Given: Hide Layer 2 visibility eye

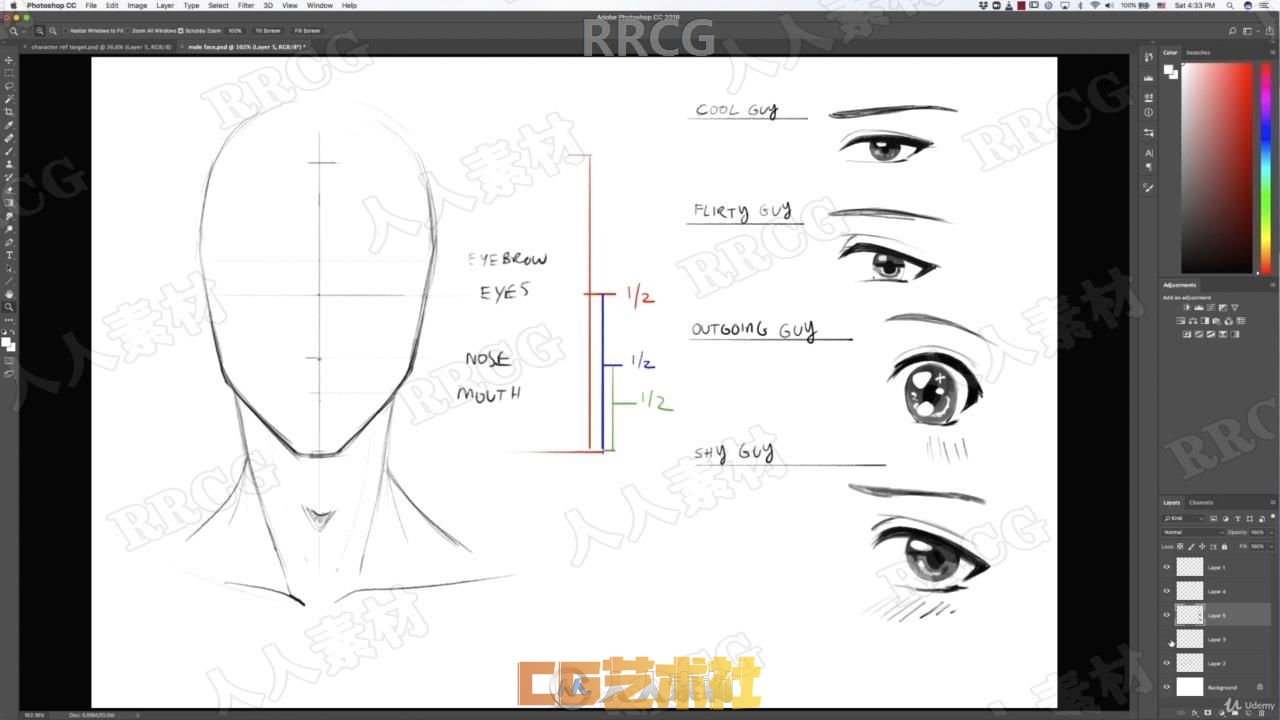Looking at the screenshot, I should pos(1166,663).
